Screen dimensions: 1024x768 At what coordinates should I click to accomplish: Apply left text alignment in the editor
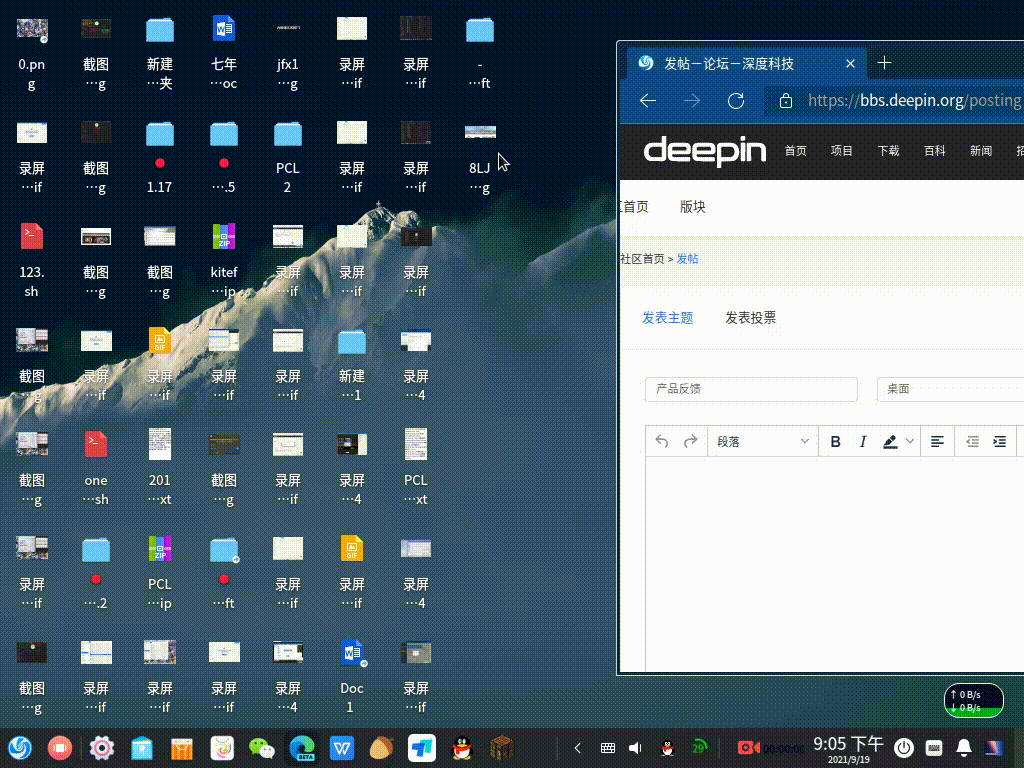937,441
